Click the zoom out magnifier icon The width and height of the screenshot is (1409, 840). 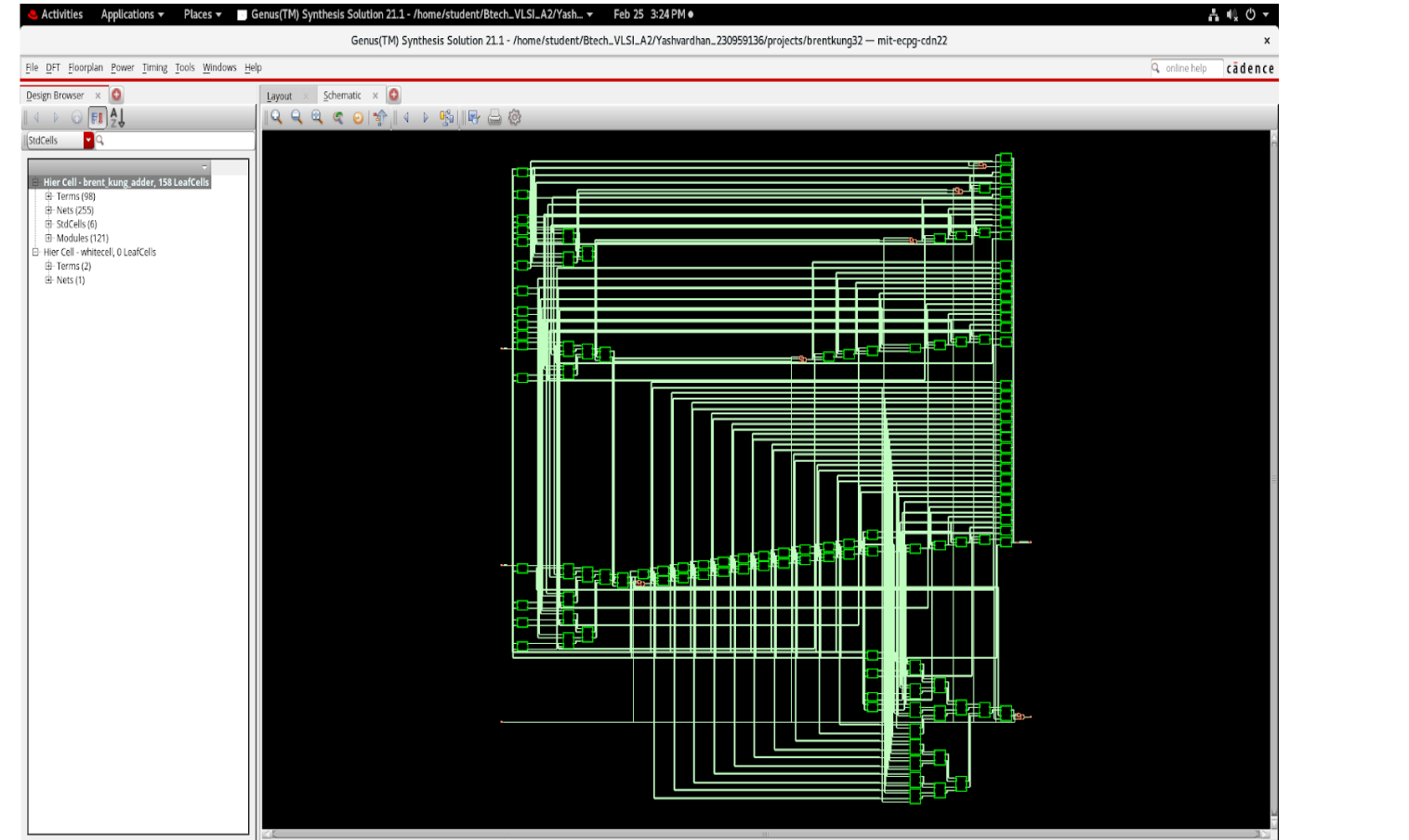tap(296, 117)
